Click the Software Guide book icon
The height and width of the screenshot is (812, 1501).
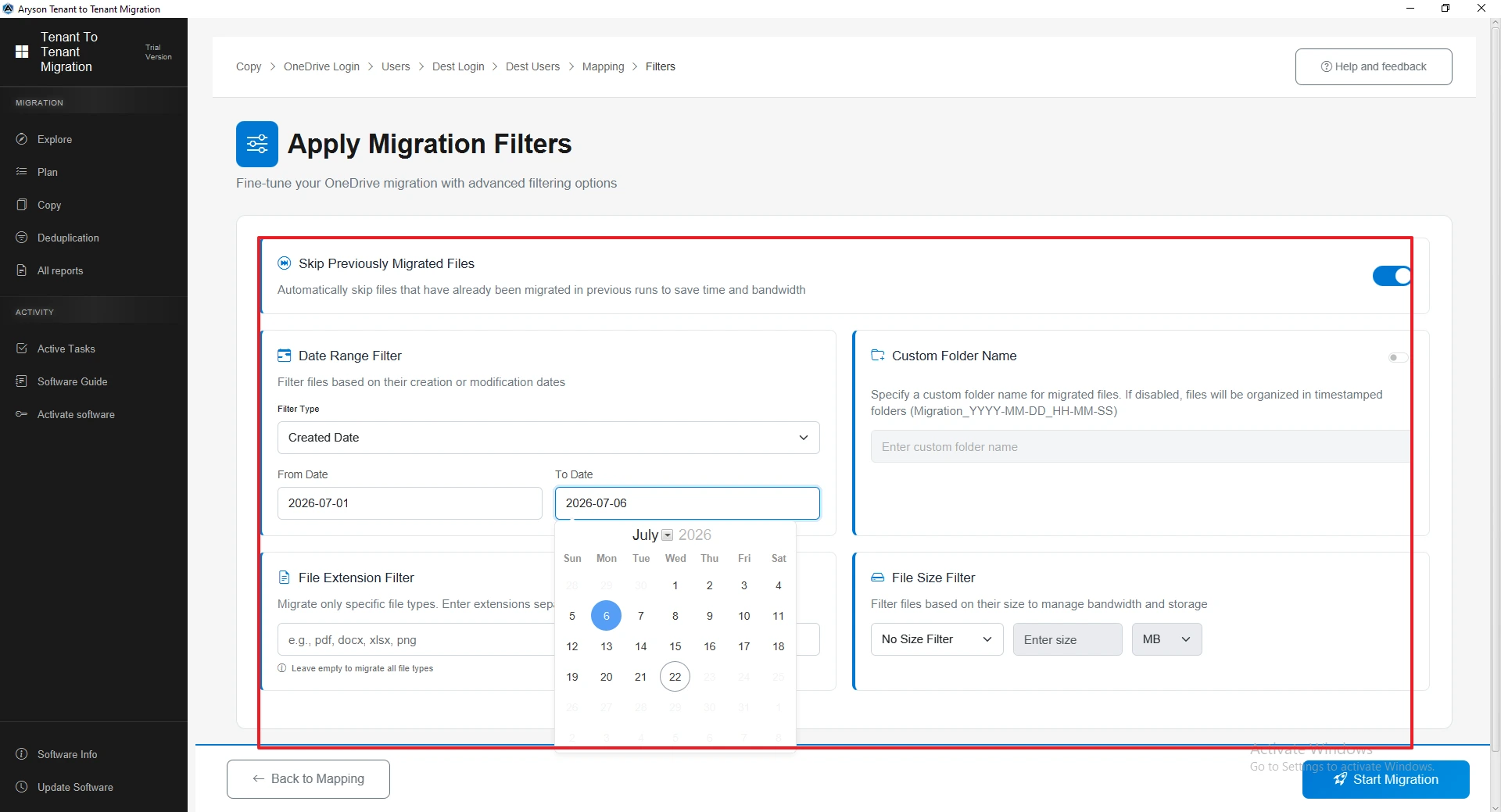tap(22, 381)
